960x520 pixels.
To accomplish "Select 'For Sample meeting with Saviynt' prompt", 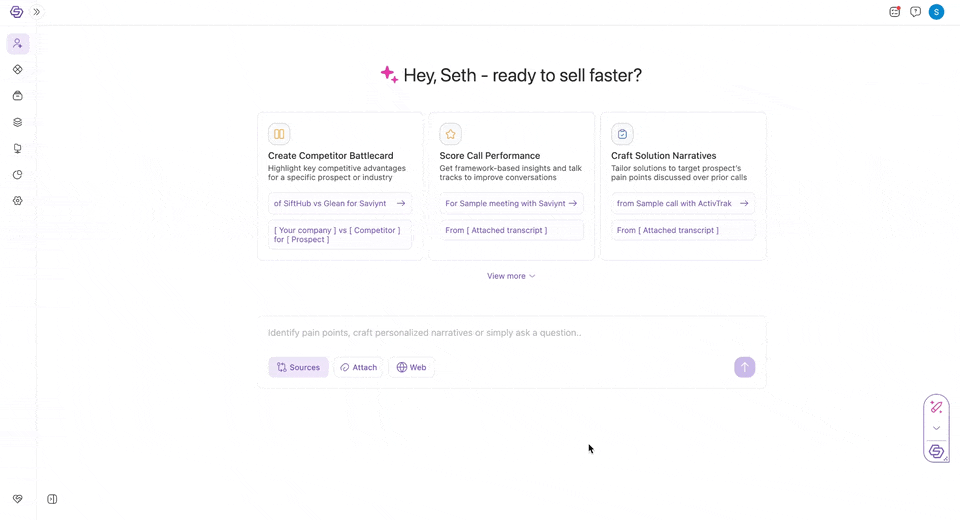I will click(x=511, y=203).
